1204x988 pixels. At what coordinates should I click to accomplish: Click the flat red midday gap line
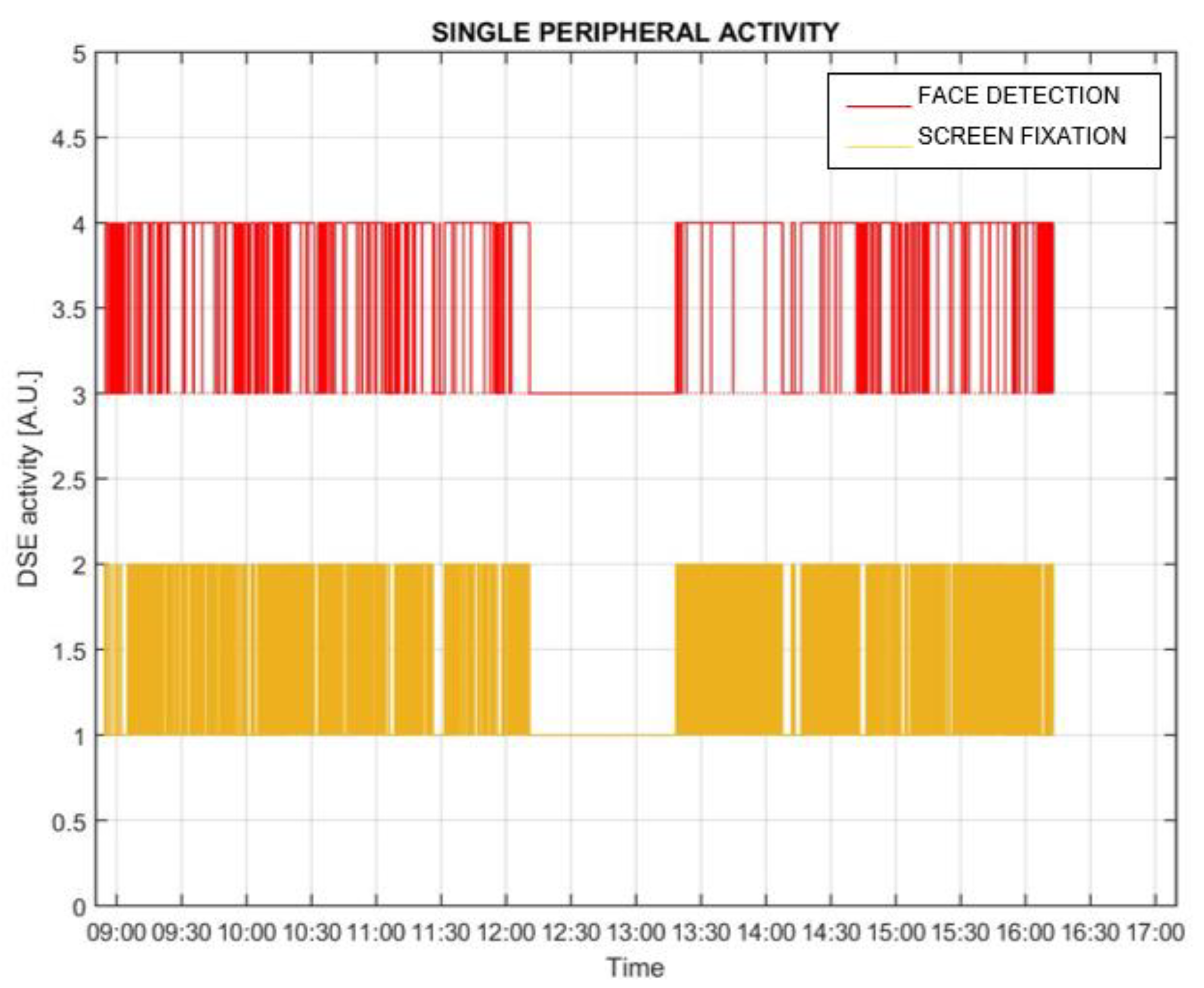tap(603, 393)
